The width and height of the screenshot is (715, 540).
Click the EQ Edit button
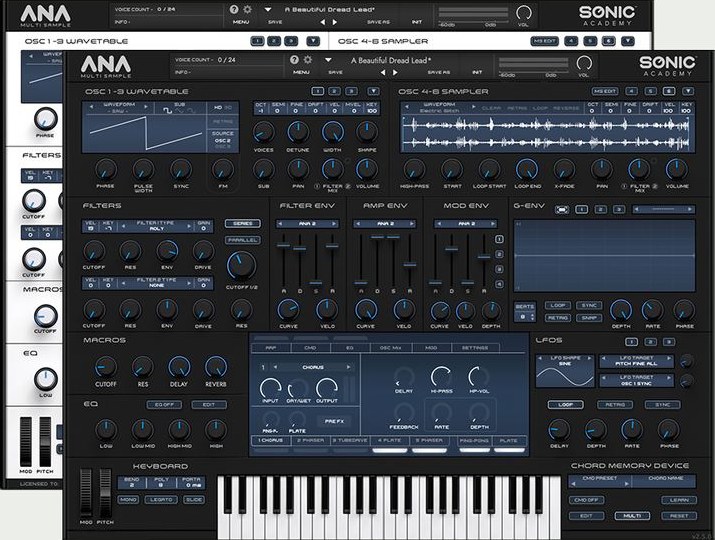point(209,405)
